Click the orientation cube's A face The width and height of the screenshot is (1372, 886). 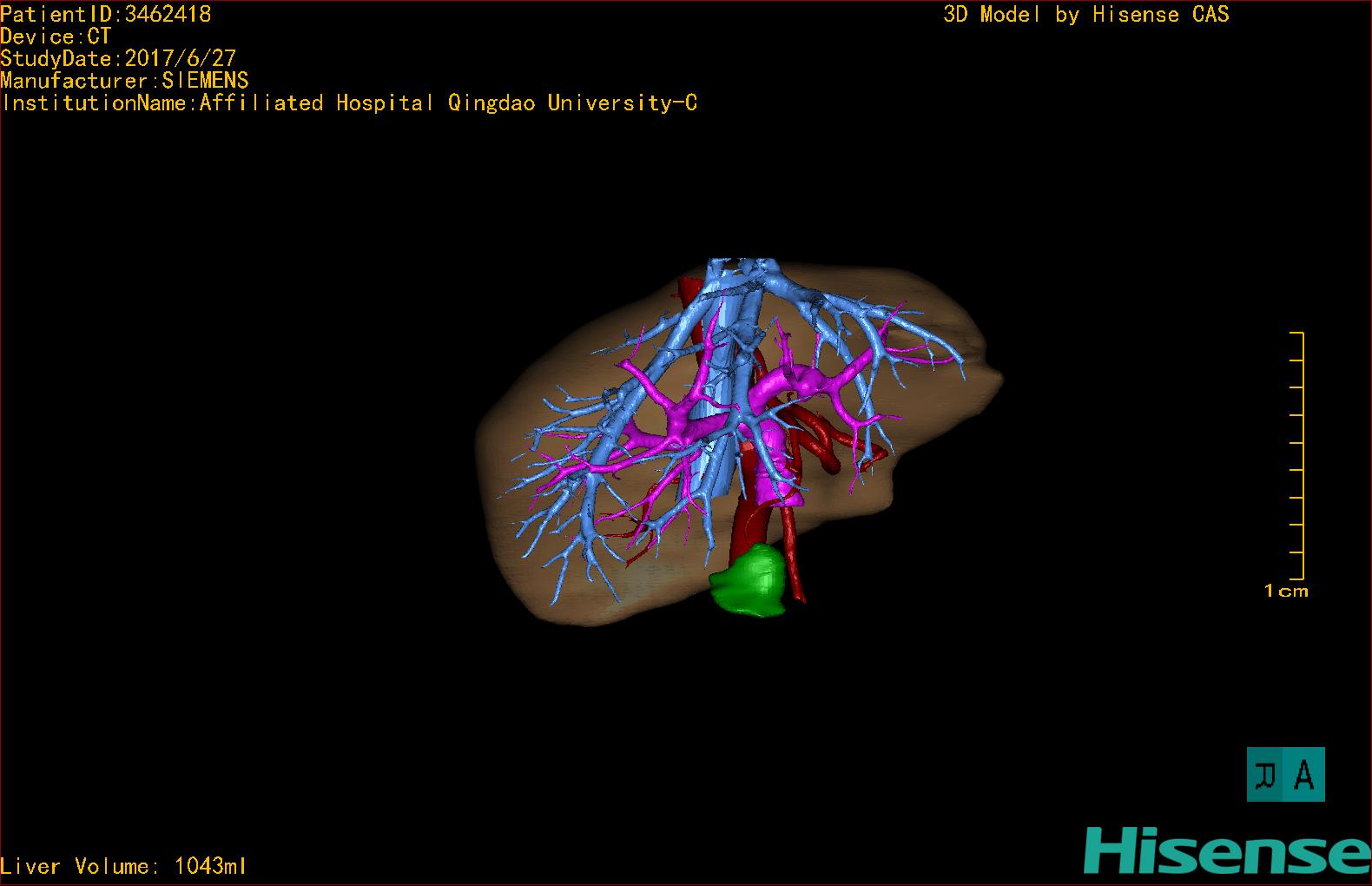coord(1305,774)
